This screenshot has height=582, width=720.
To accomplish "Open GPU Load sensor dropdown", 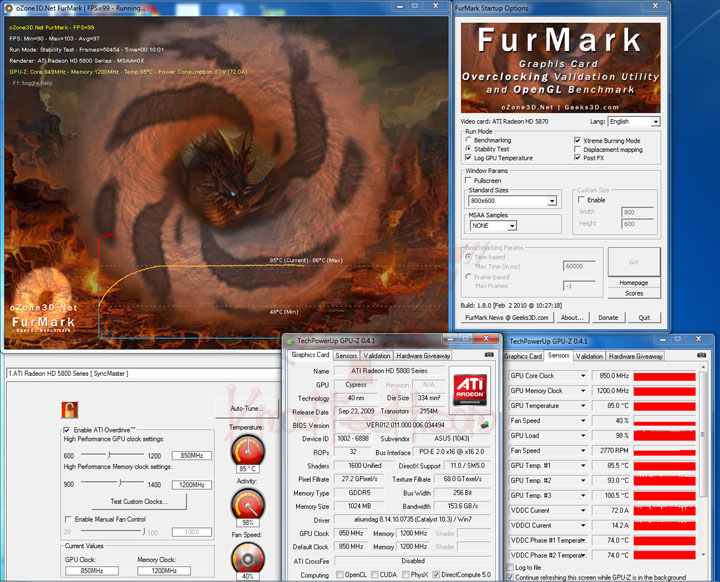I will click(583, 435).
